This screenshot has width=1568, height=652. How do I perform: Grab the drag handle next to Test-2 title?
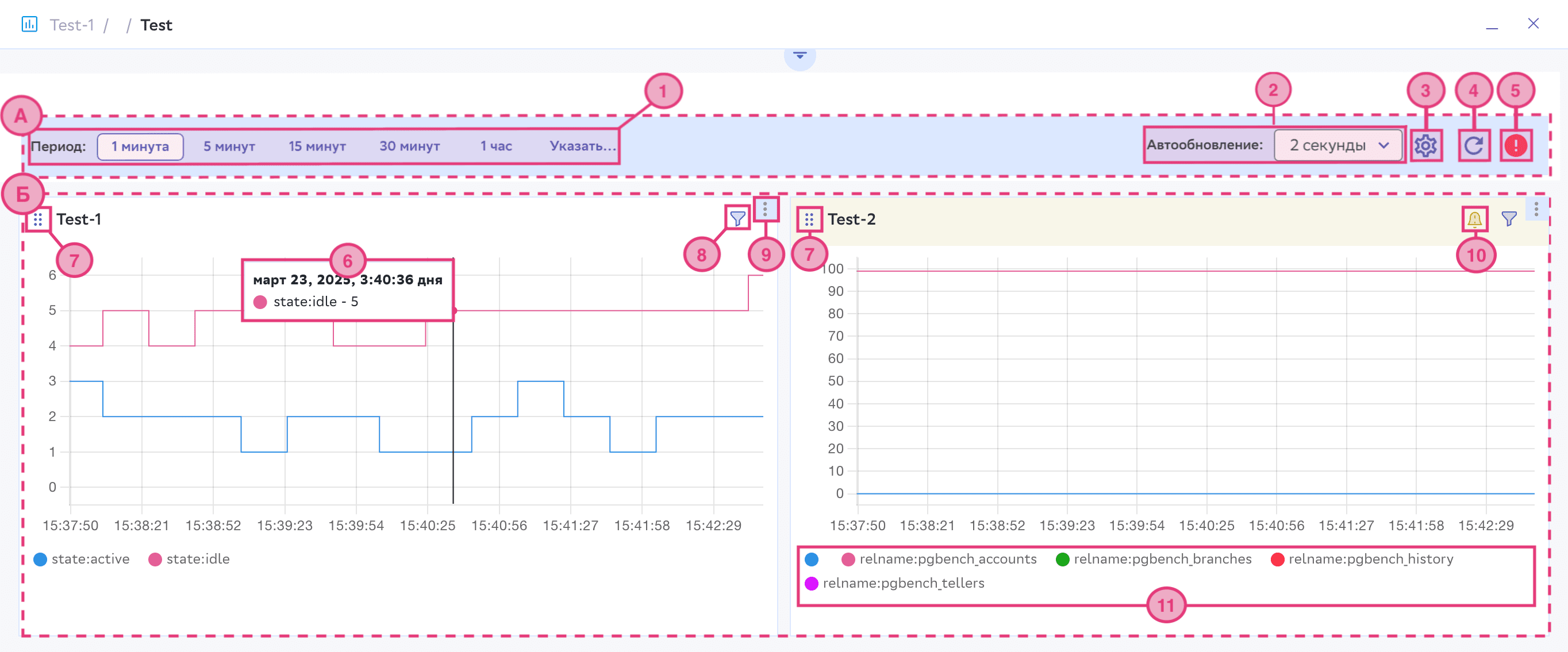click(808, 219)
